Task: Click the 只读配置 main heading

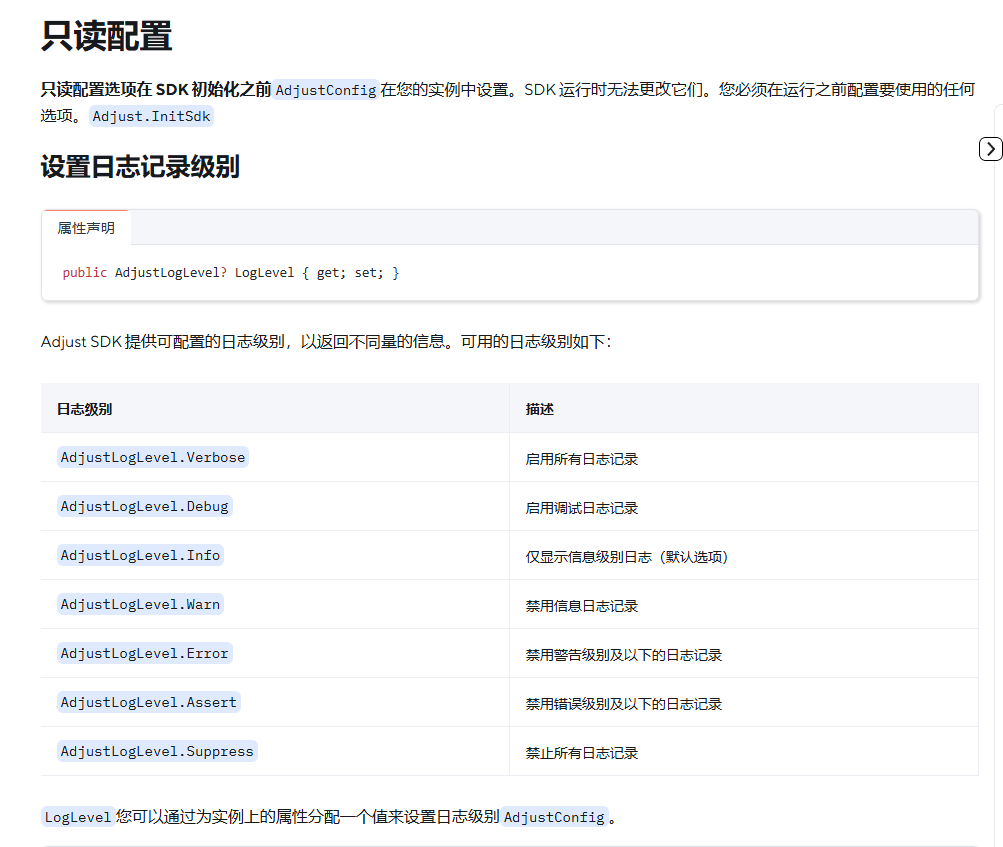Action: pos(106,36)
